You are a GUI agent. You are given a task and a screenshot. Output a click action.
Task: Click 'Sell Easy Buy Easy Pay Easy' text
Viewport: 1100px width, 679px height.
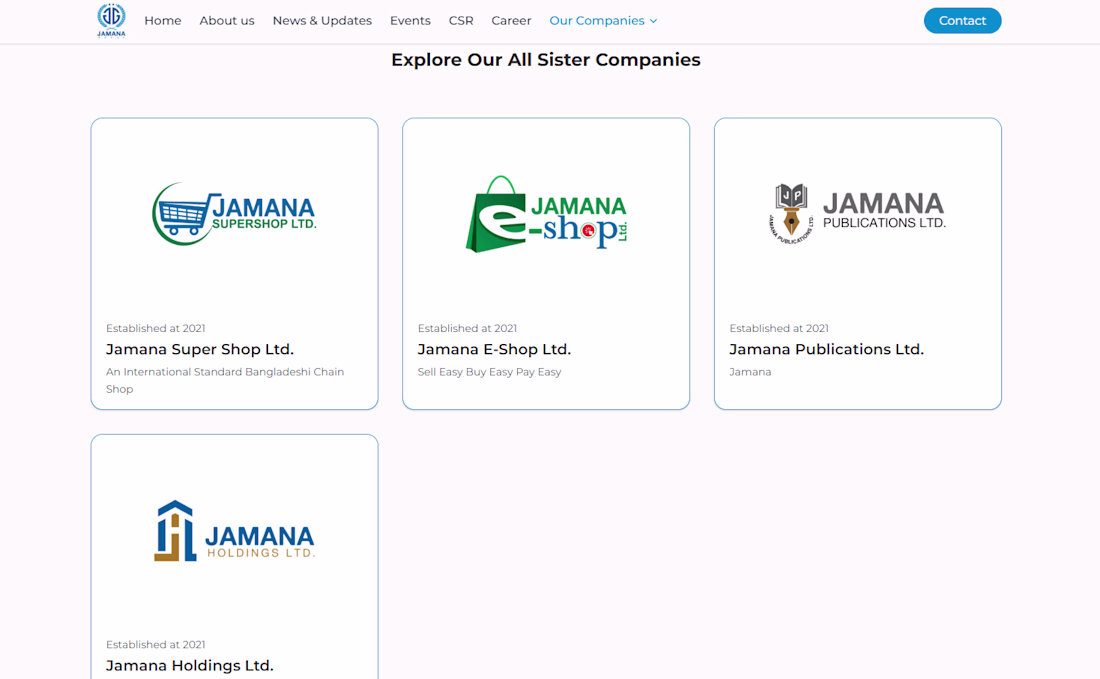click(490, 372)
